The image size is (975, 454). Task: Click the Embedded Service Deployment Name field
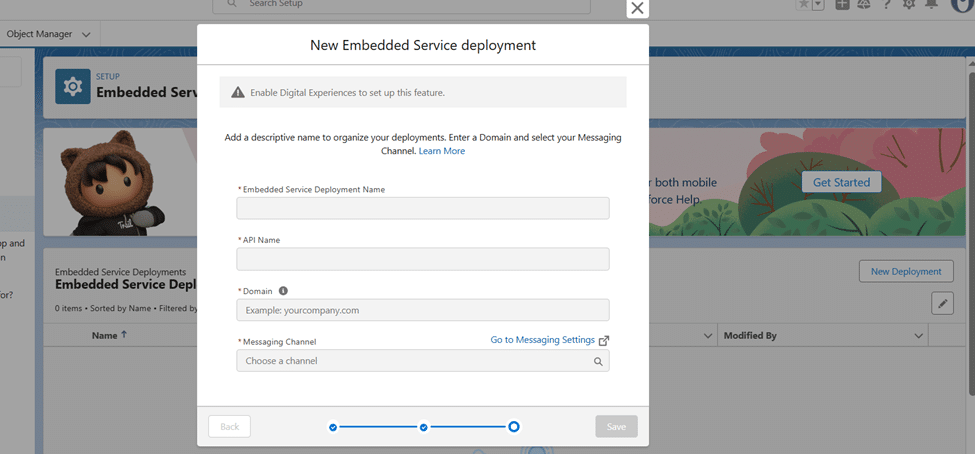tap(423, 208)
